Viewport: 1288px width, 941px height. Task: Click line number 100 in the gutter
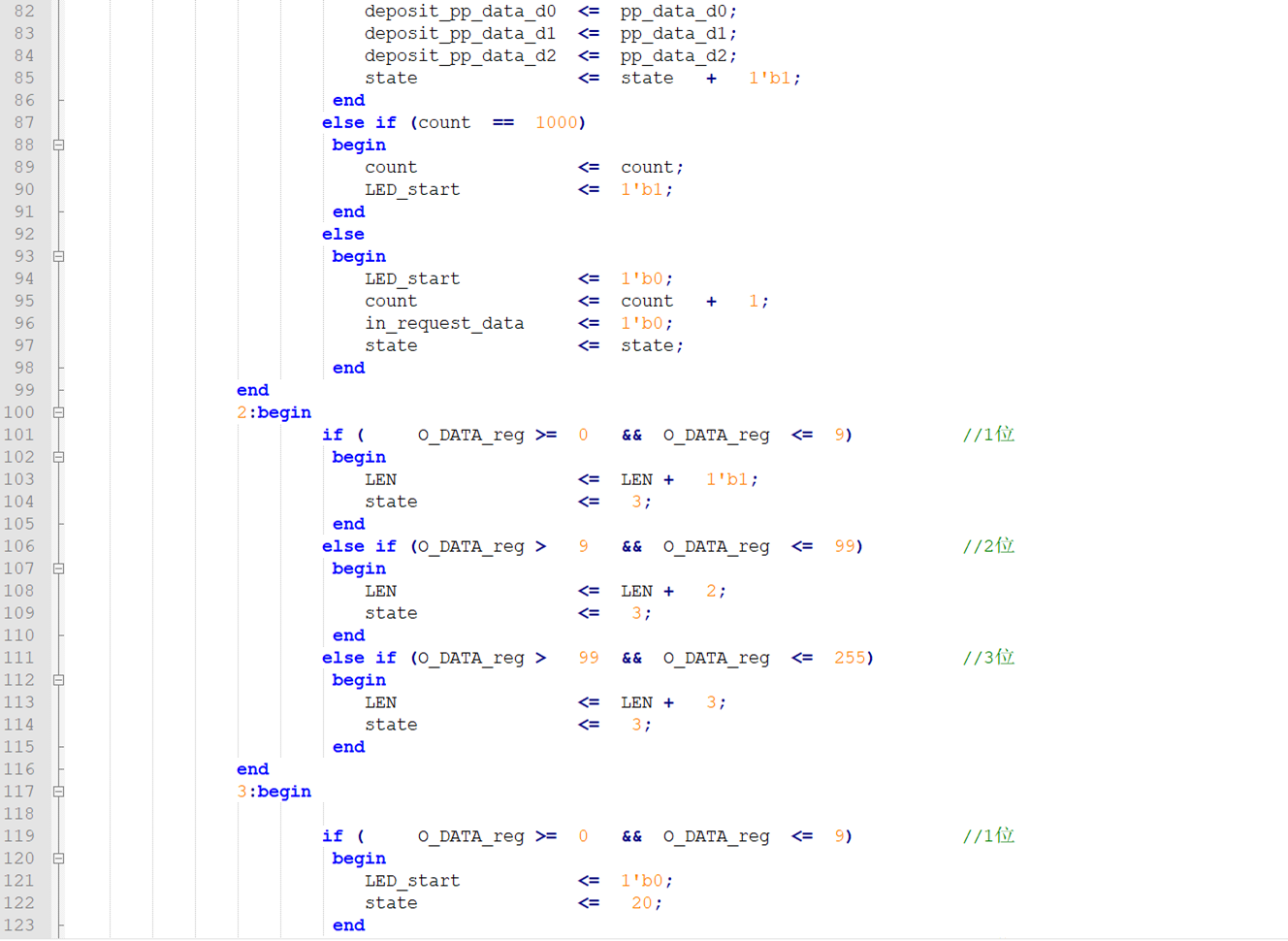click(19, 412)
